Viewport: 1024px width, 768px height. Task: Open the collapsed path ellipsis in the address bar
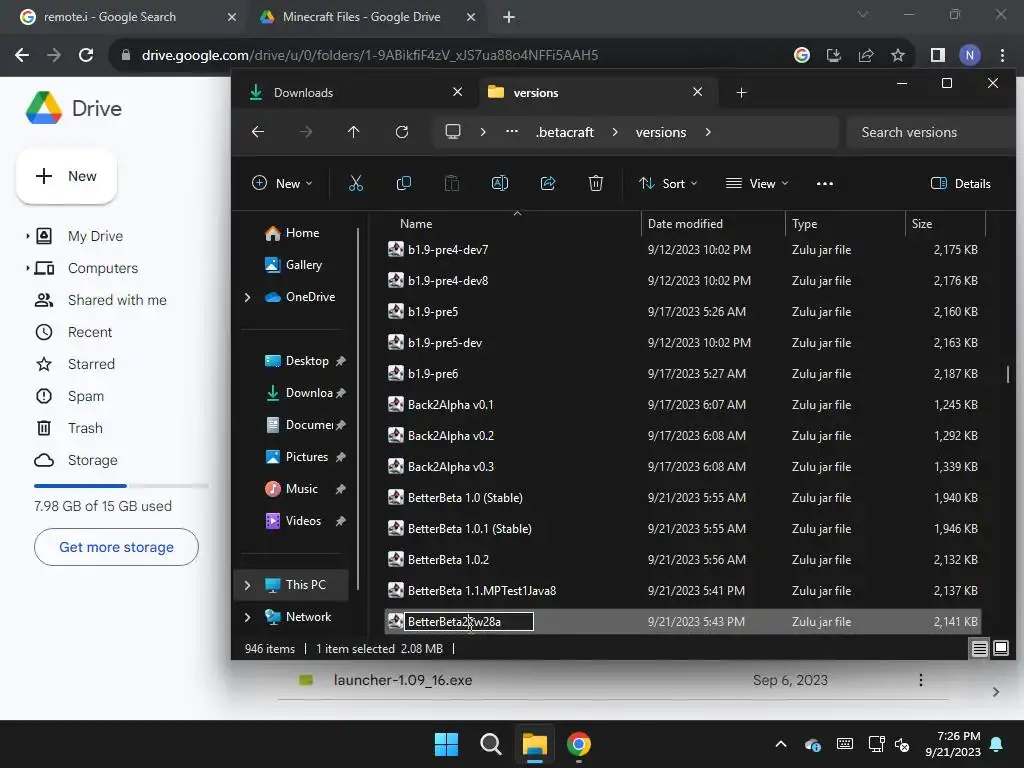[x=512, y=132]
